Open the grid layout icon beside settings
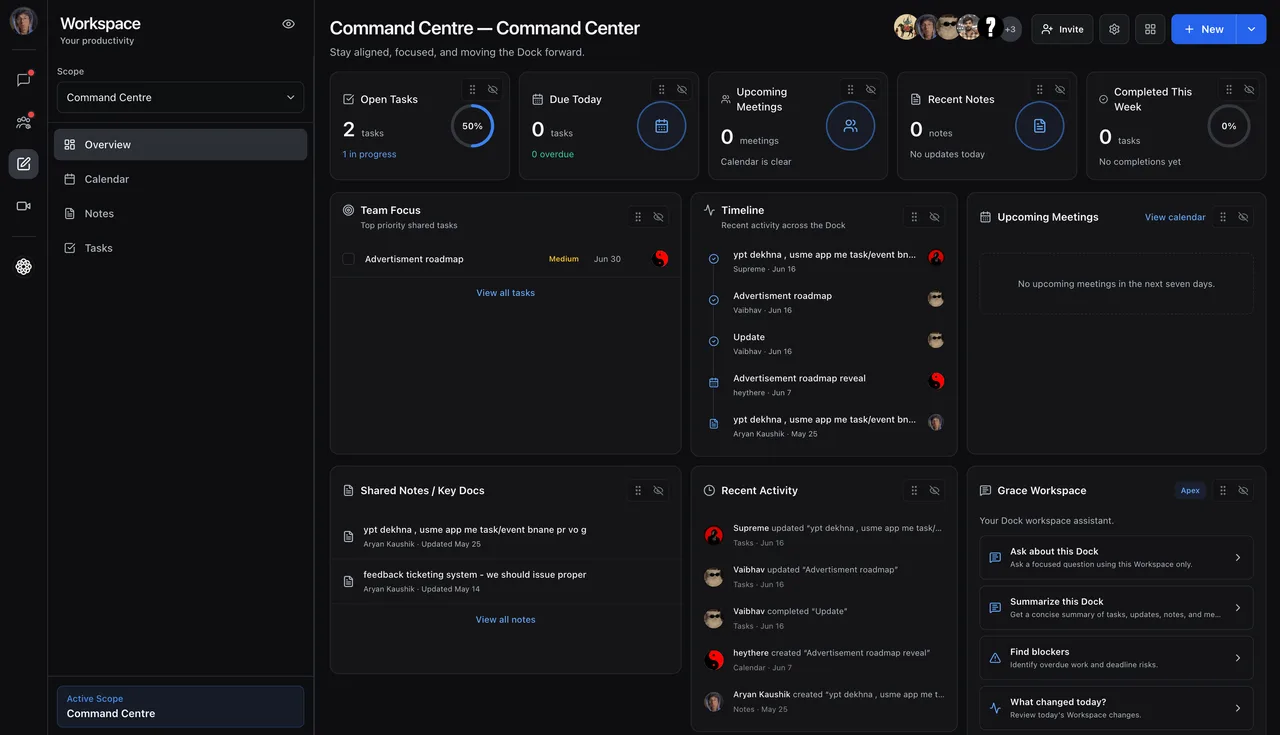The width and height of the screenshot is (1280, 735). pyautogui.click(x=1150, y=29)
